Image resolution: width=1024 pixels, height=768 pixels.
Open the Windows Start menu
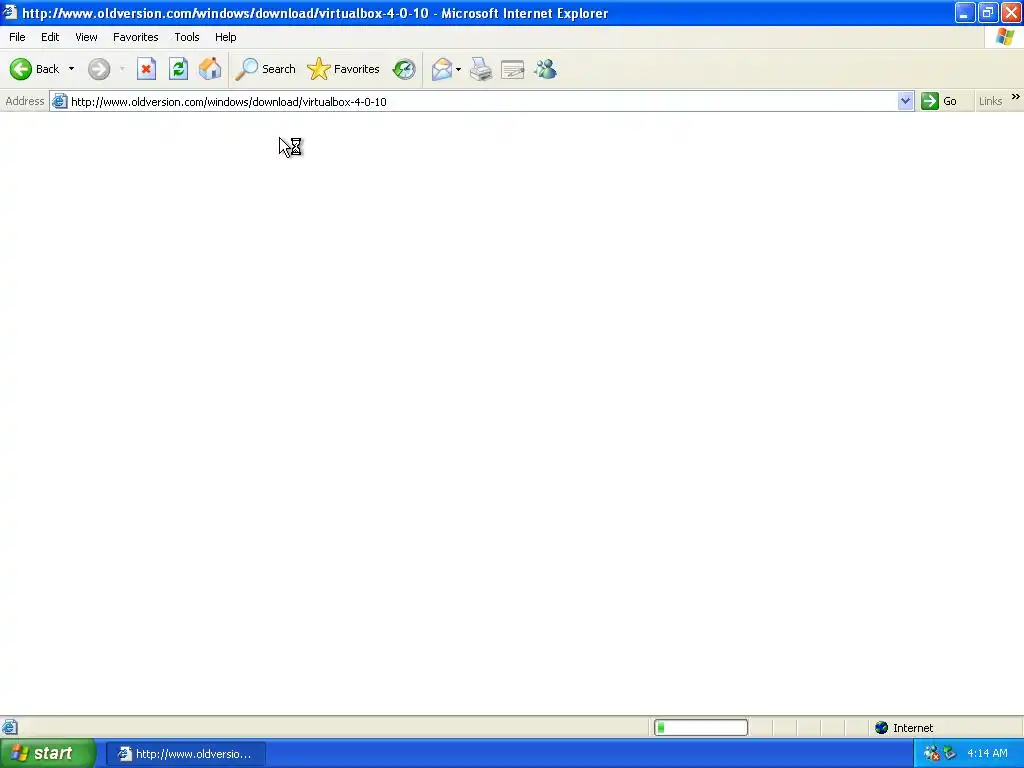coord(47,753)
